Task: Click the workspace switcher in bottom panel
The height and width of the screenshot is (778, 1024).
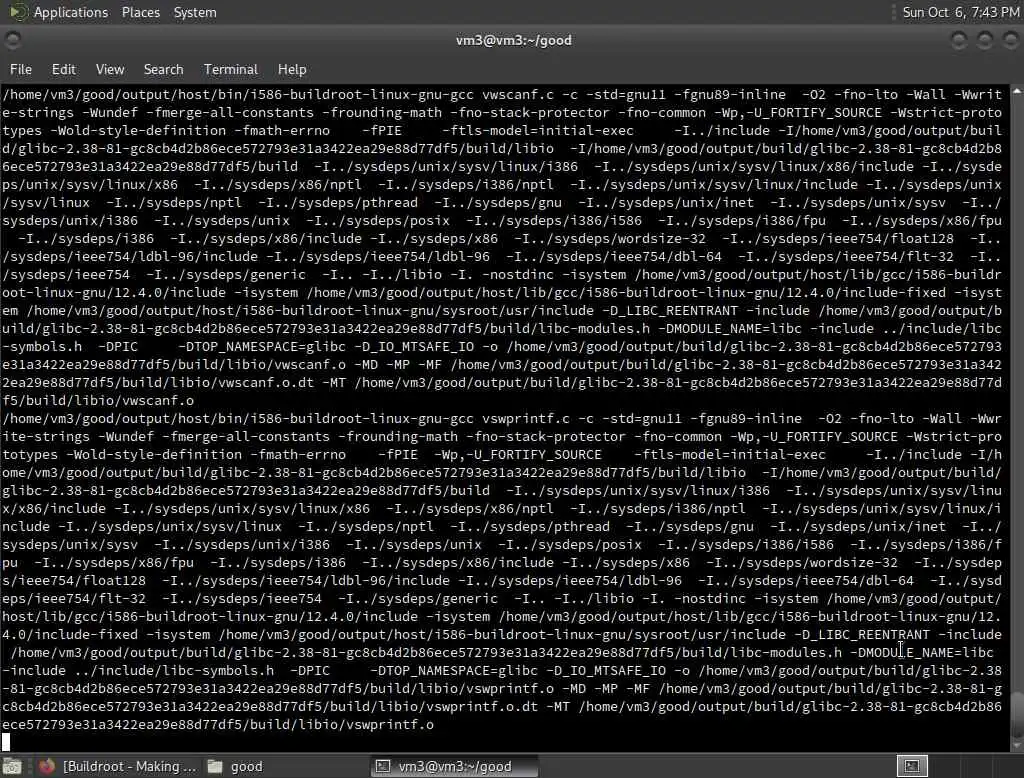Action: [912, 766]
